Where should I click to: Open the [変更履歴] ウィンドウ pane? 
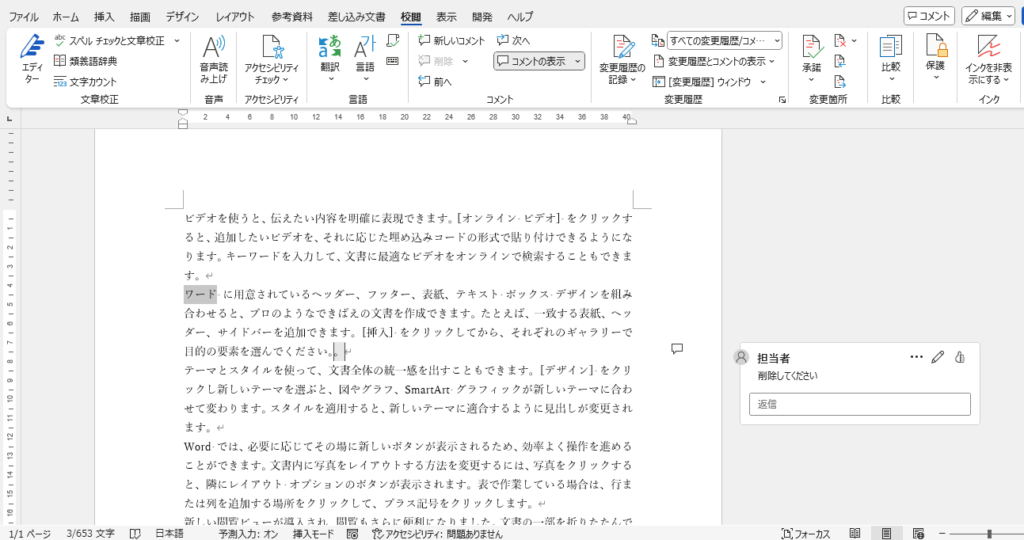tap(702, 82)
